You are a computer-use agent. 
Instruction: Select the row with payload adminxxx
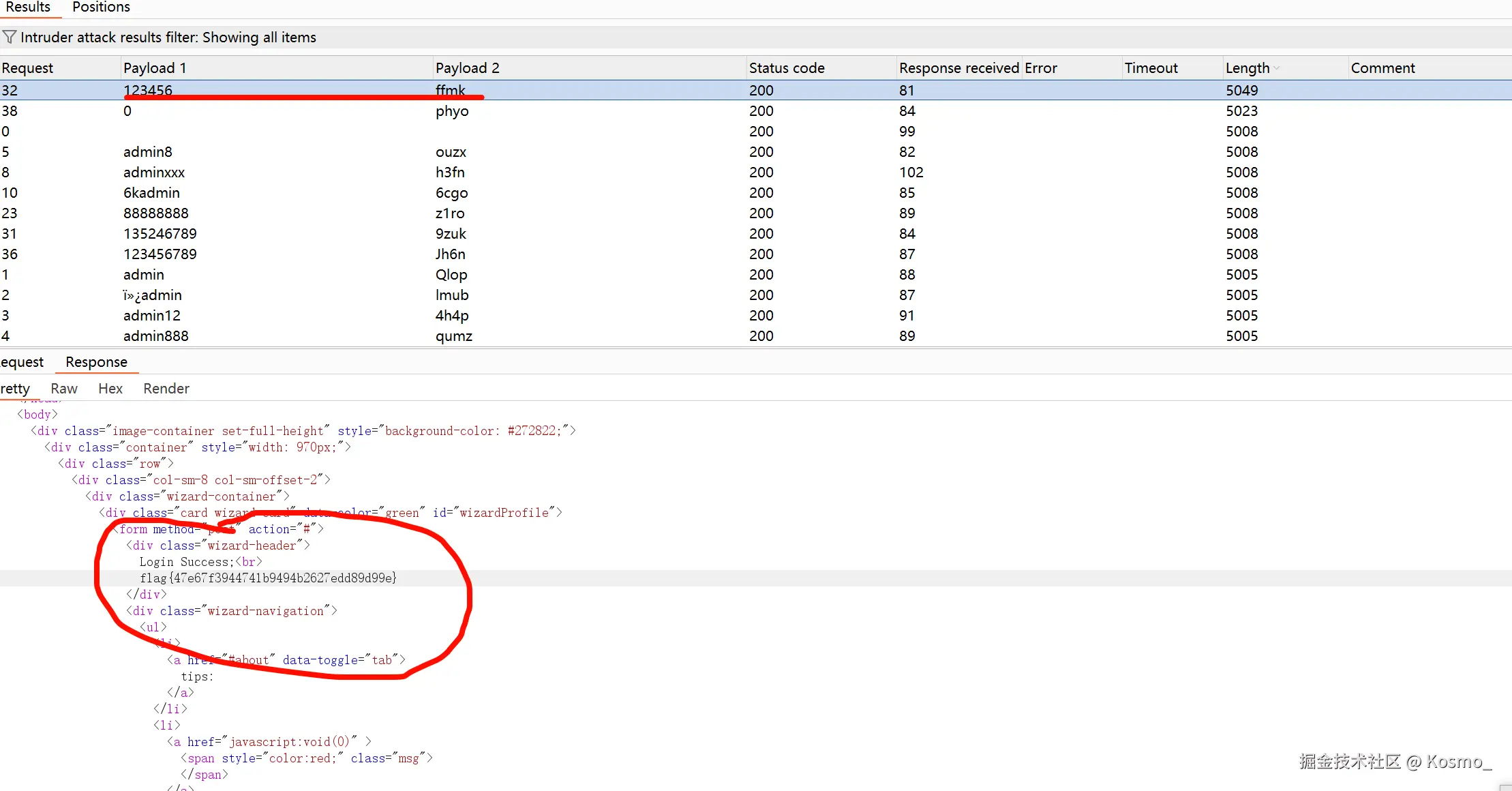154,173
